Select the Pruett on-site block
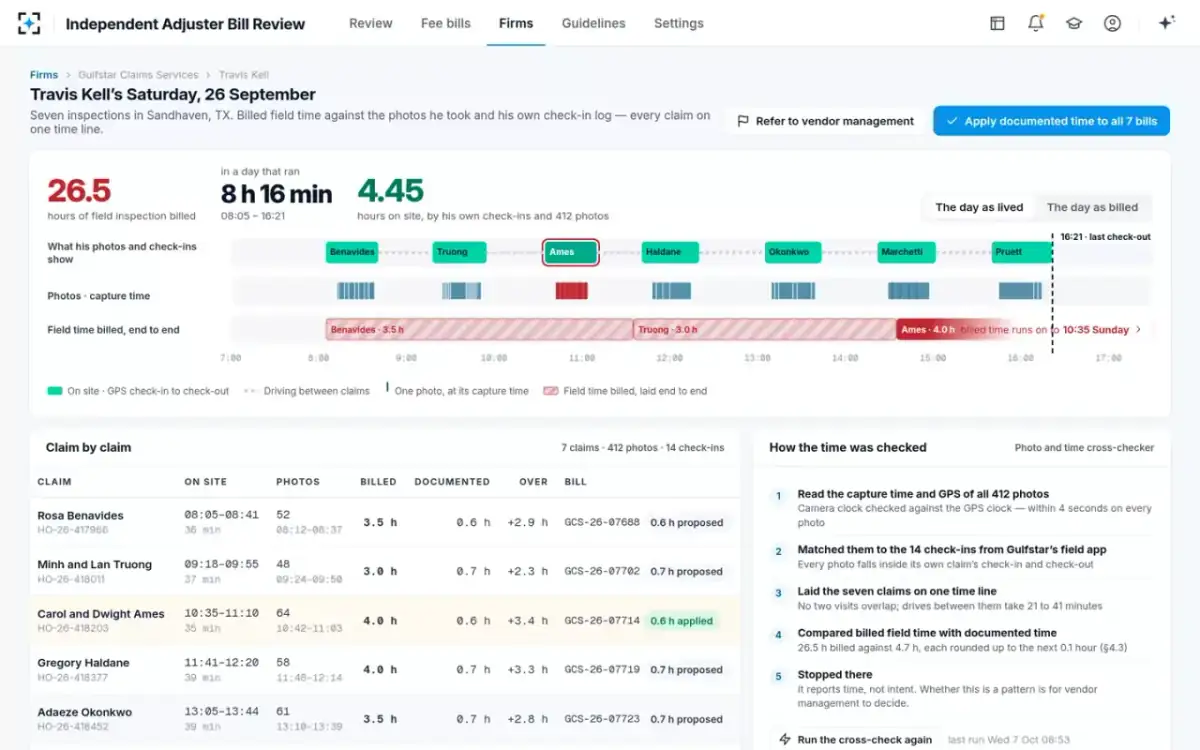The width and height of the screenshot is (1200, 750). click(x=1022, y=252)
